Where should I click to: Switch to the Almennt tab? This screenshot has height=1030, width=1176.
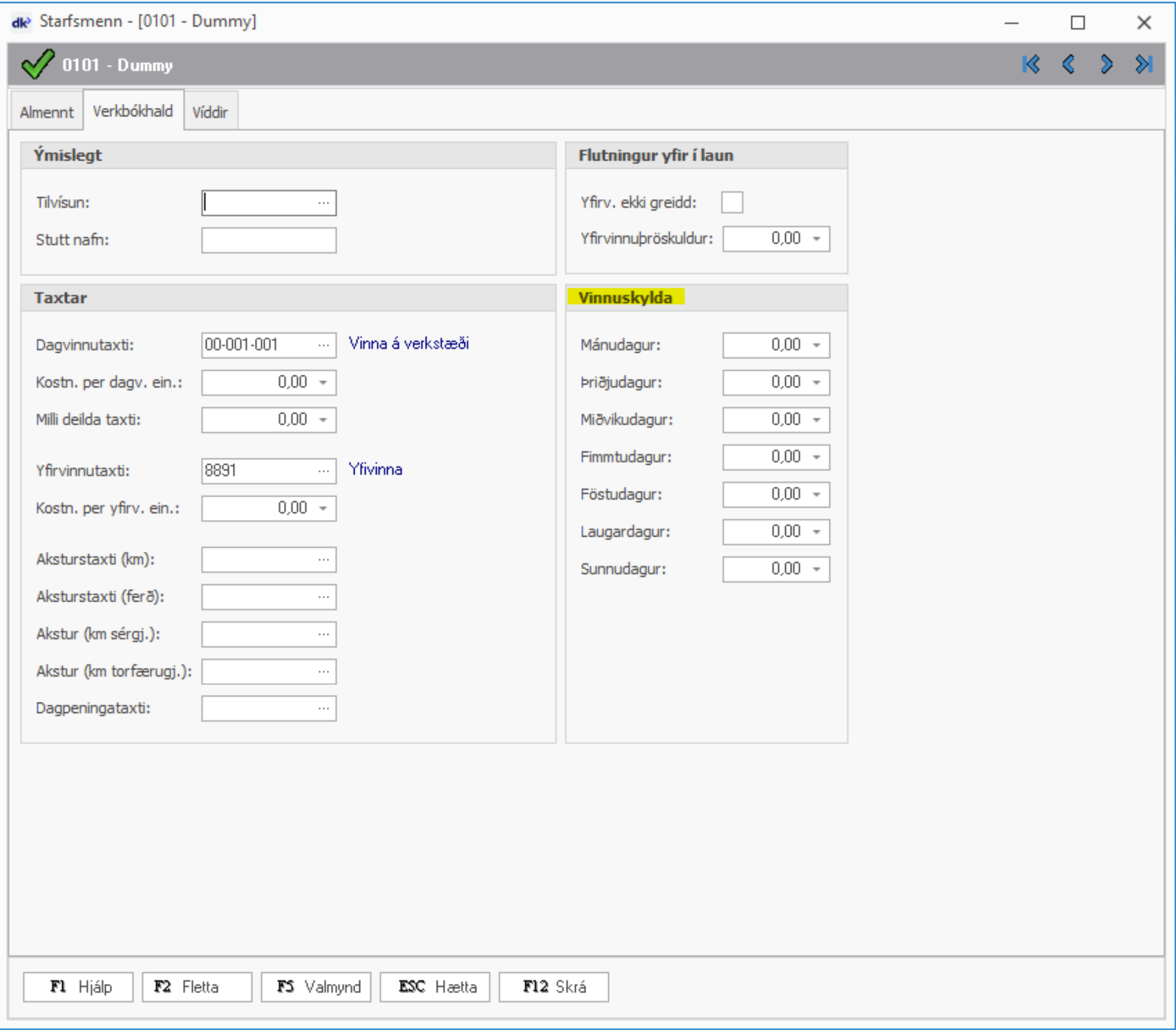pos(46,112)
